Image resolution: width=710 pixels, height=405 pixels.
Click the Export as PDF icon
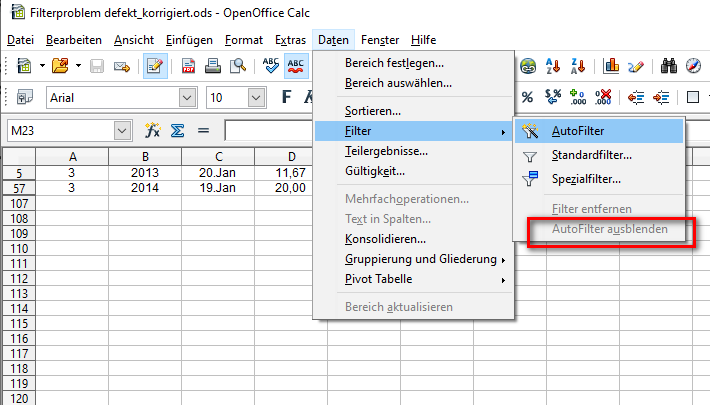point(188,67)
